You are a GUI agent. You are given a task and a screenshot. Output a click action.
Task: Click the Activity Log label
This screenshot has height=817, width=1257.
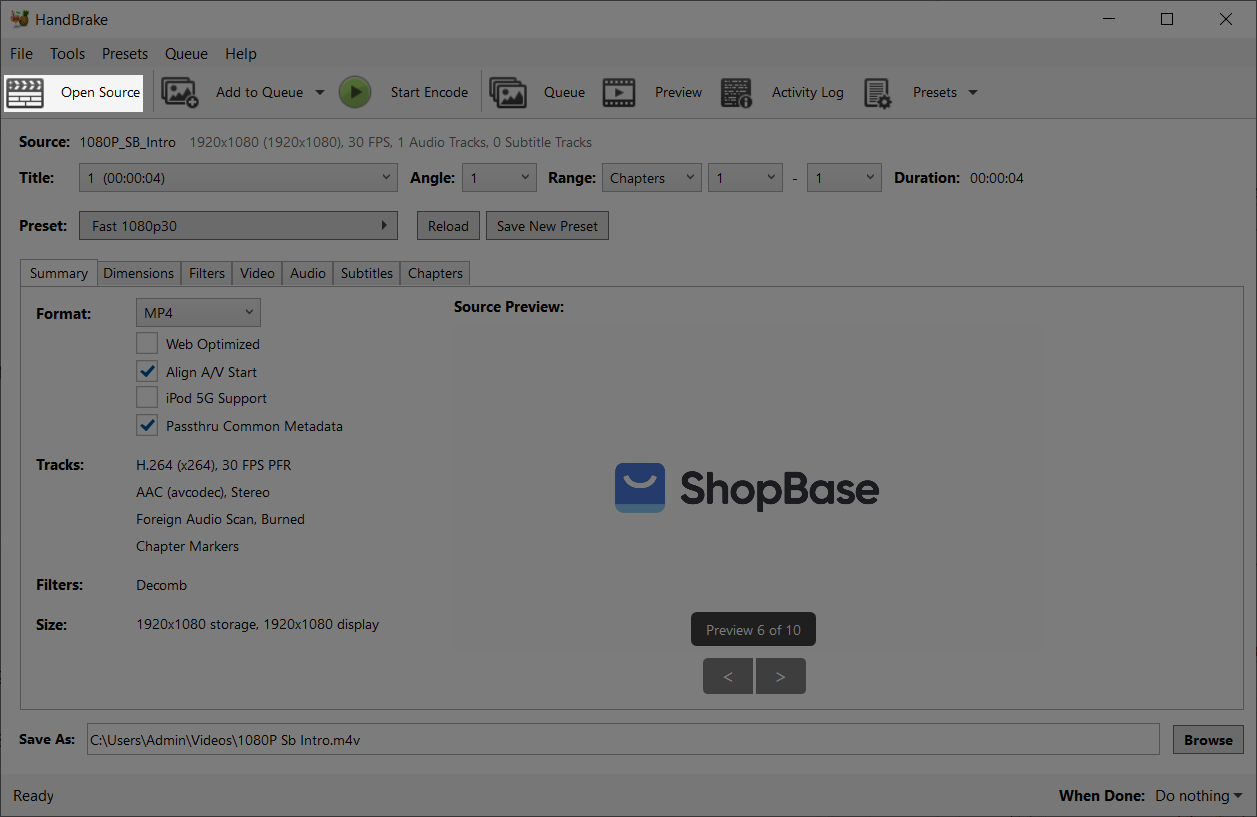[808, 92]
